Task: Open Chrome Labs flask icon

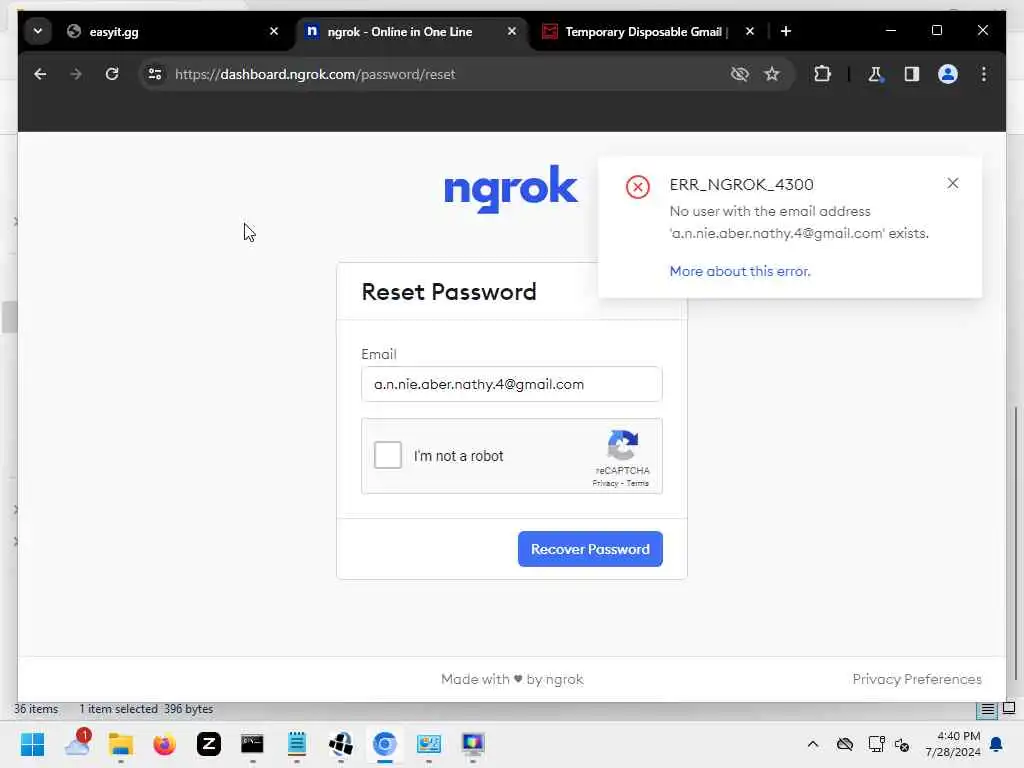Action: pos(875,74)
